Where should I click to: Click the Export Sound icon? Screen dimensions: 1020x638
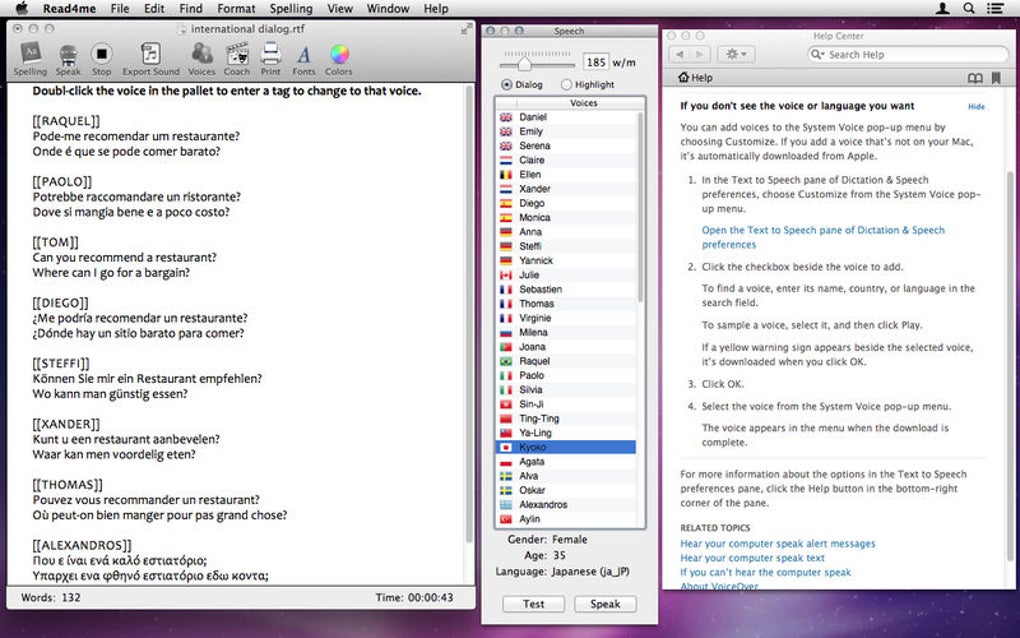click(x=151, y=55)
